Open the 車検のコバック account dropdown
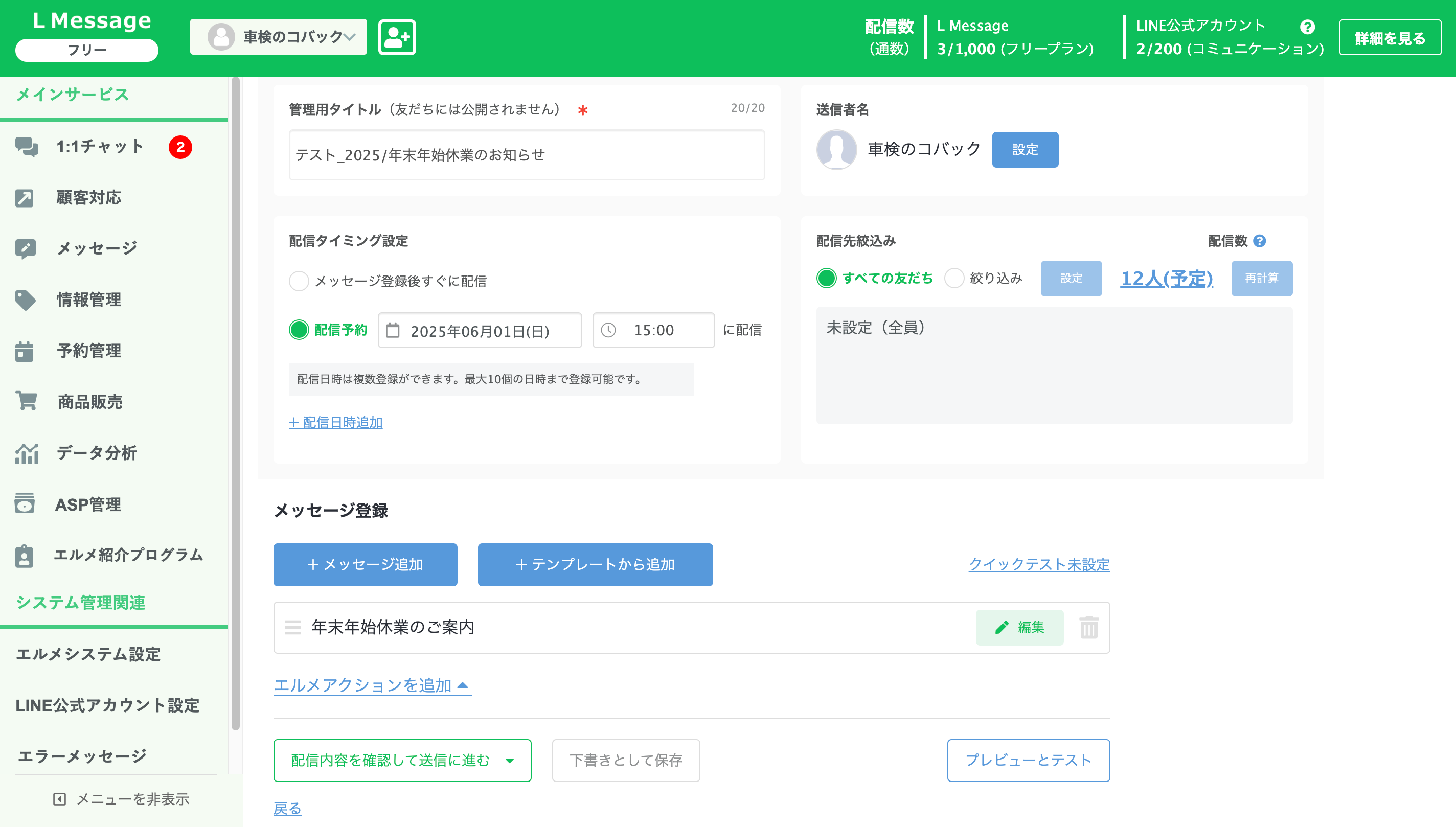Viewport: 1456px width, 827px height. [x=278, y=37]
